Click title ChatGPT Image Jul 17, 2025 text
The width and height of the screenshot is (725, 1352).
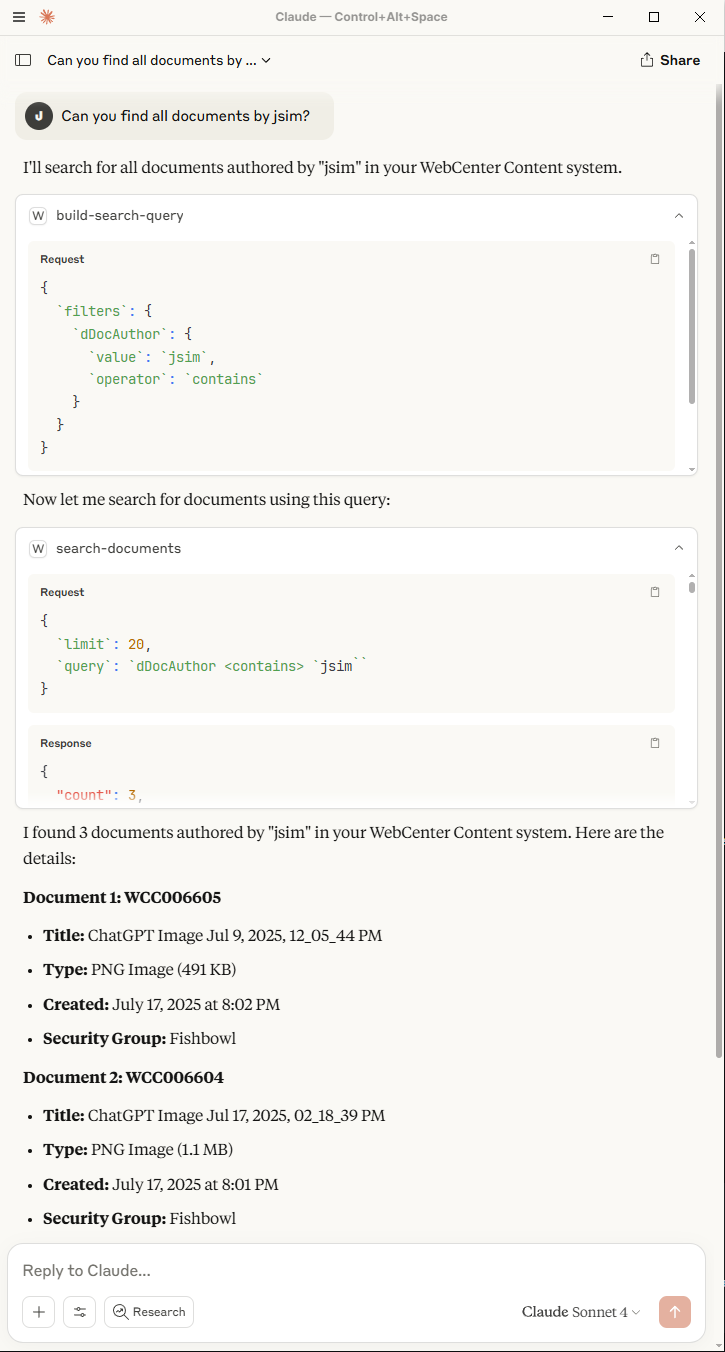pos(237,1115)
